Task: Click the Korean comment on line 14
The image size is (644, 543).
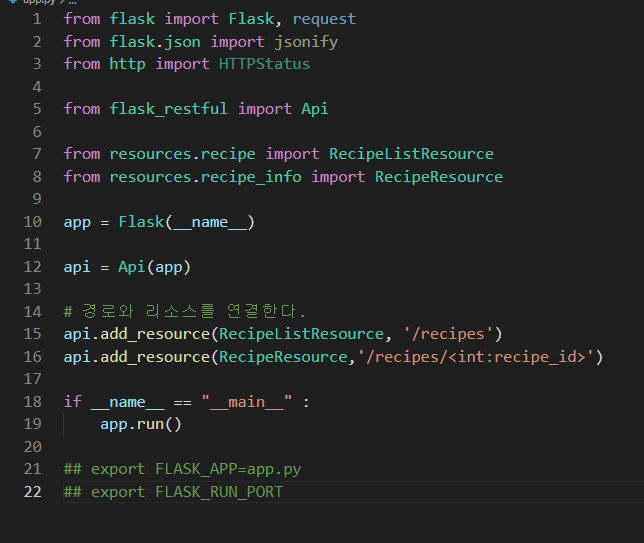Action: point(184,311)
